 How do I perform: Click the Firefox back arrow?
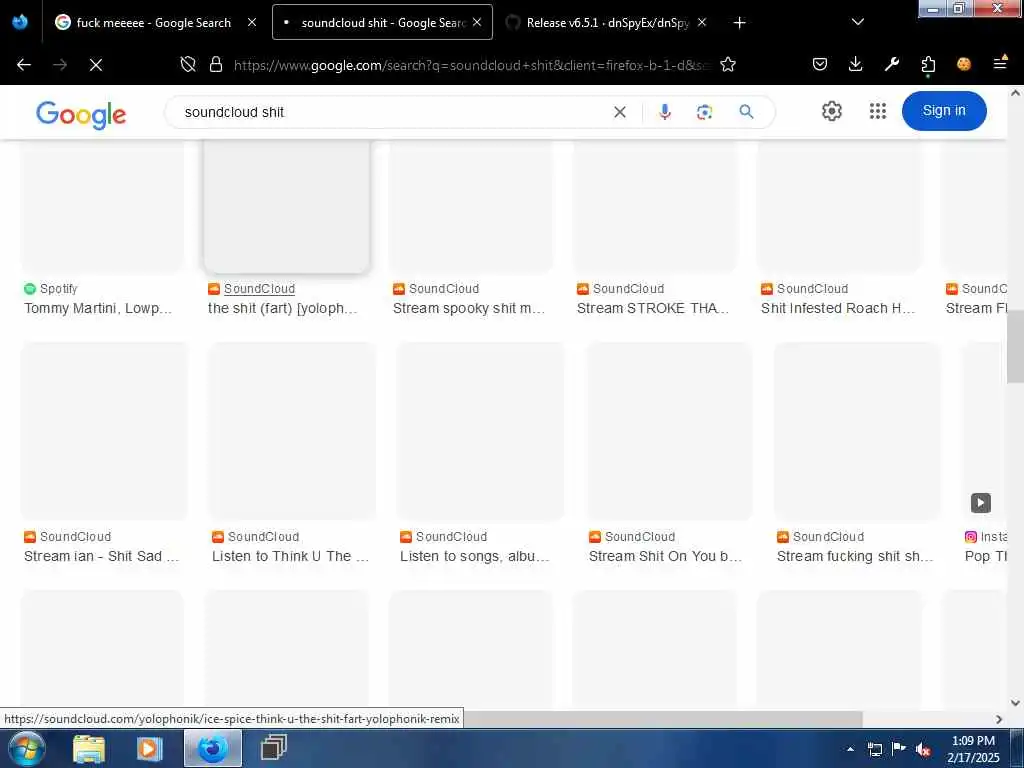(24, 65)
